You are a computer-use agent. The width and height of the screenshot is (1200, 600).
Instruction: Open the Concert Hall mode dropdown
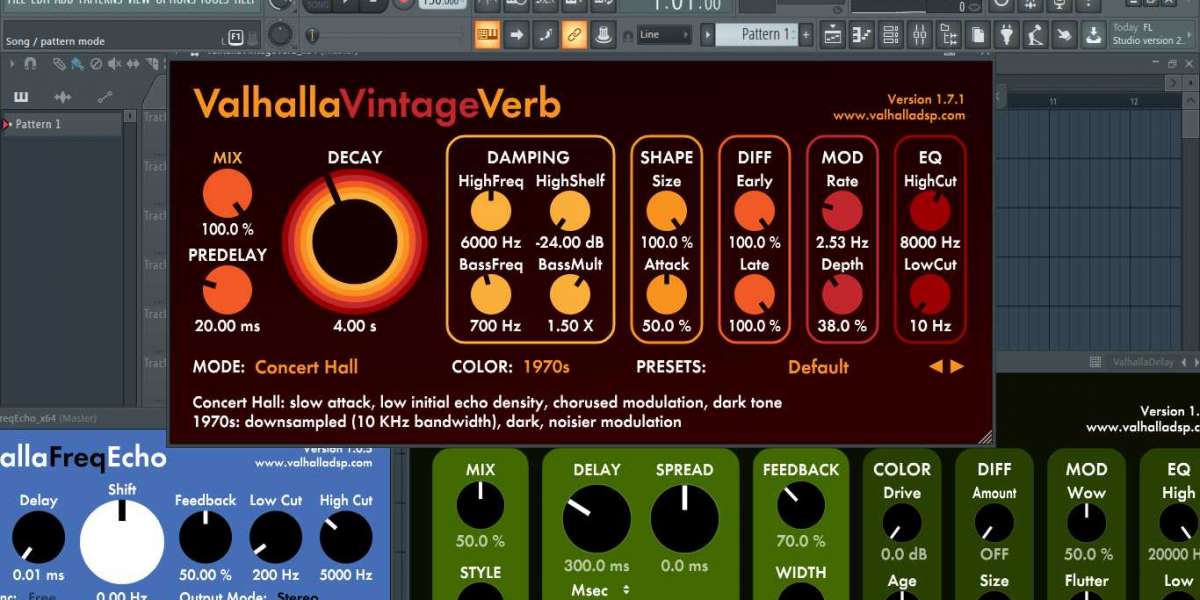(x=306, y=367)
